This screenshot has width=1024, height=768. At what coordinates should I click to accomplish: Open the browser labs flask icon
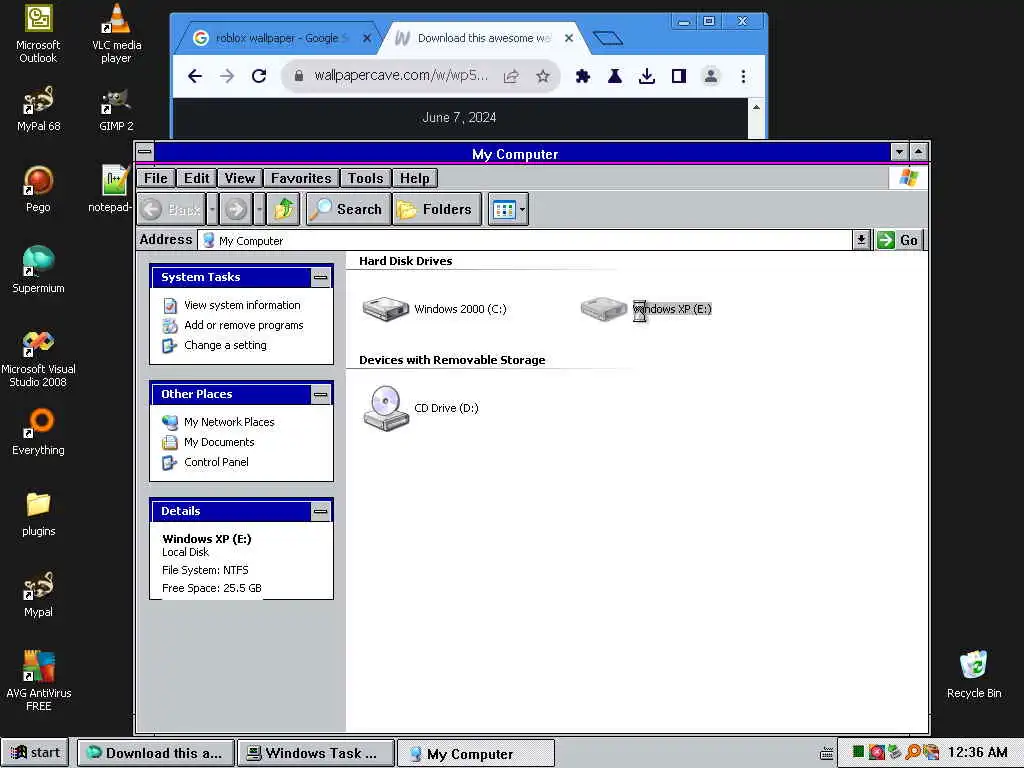[x=615, y=76]
